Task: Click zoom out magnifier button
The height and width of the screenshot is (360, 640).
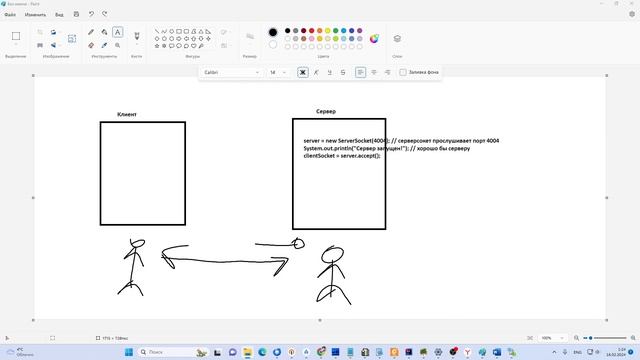Action: [x=576, y=338]
